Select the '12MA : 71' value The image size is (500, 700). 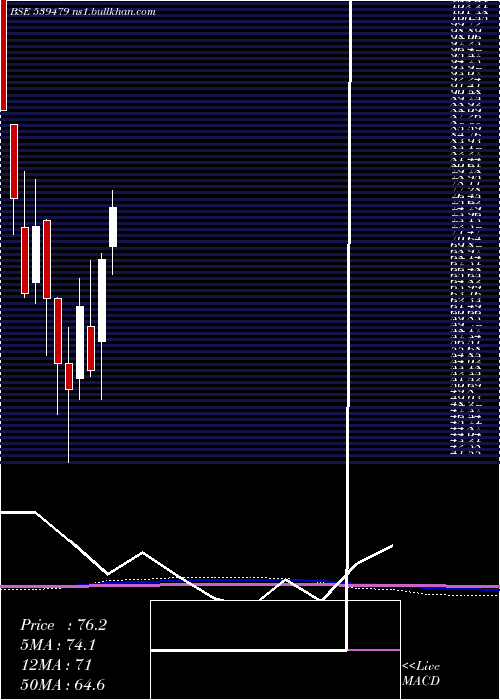pyautogui.click(x=56, y=665)
